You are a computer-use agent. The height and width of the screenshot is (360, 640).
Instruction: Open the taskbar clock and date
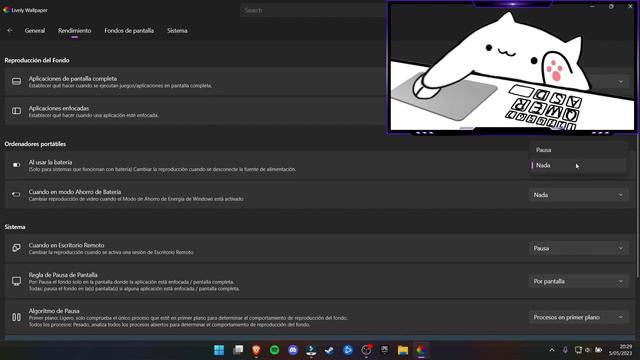(x=620, y=350)
